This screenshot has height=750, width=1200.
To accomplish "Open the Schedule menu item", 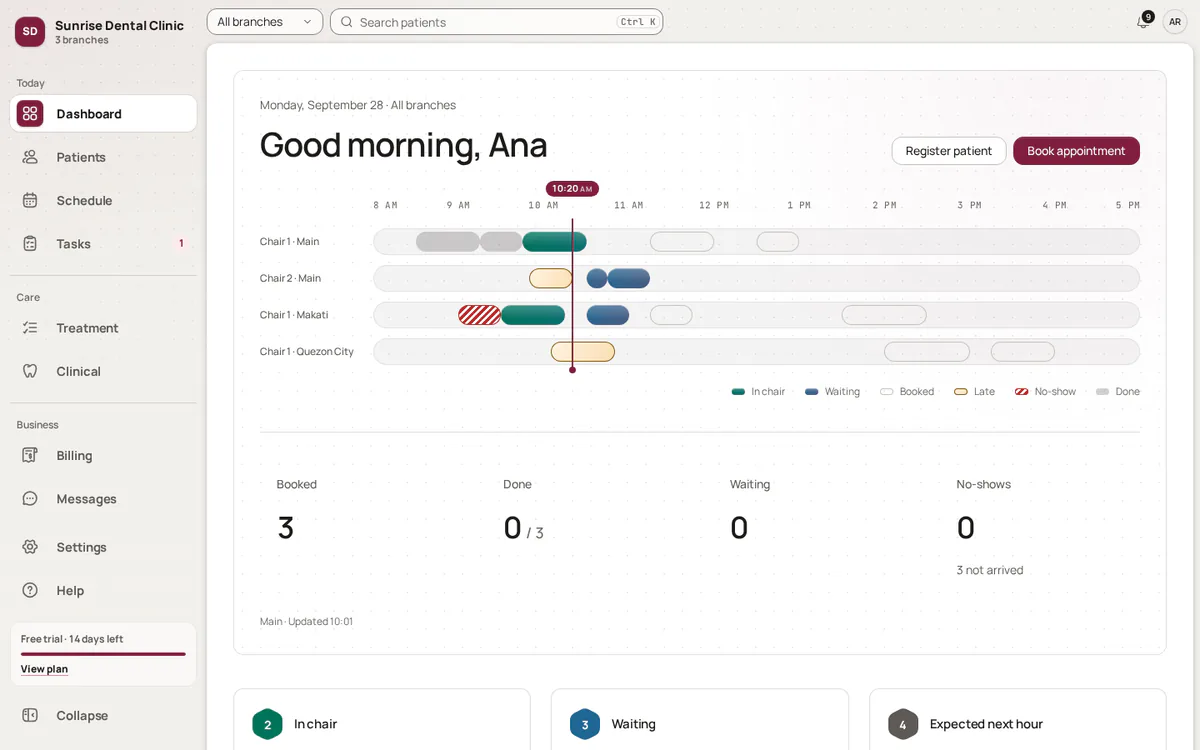I will (x=103, y=200).
